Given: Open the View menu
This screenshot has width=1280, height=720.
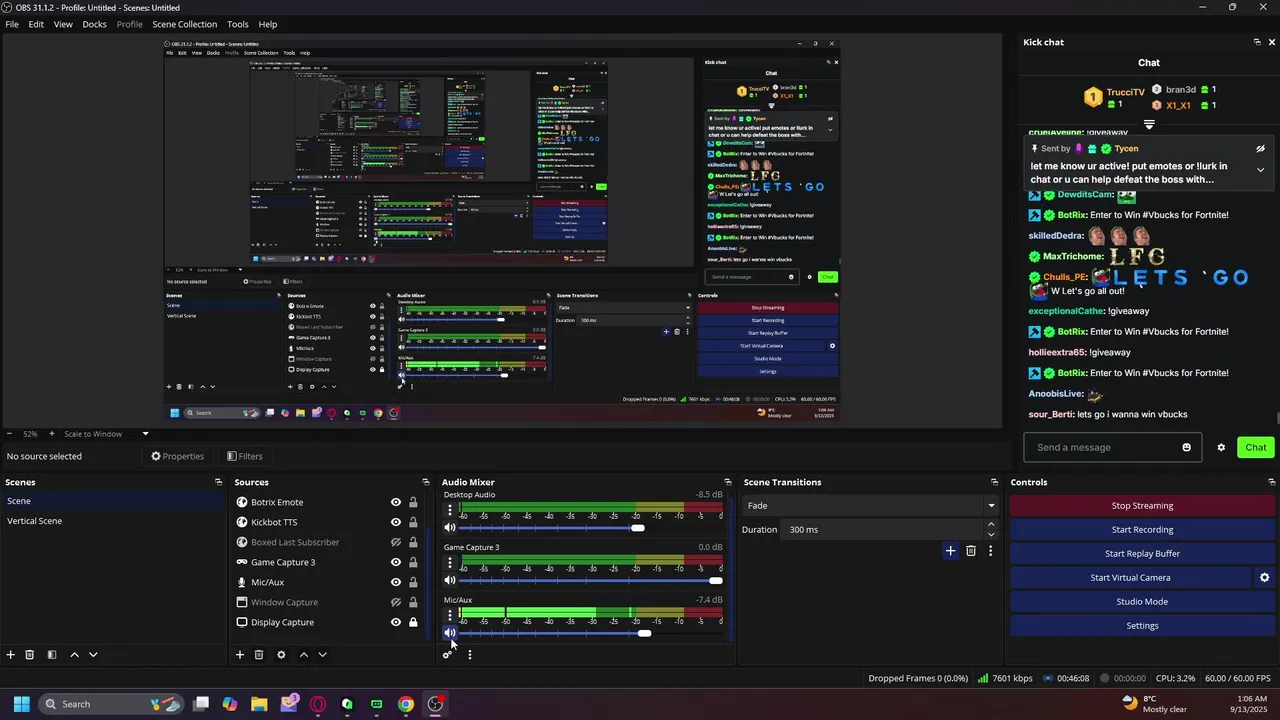Looking at the screenshot, I should [63, 24].
